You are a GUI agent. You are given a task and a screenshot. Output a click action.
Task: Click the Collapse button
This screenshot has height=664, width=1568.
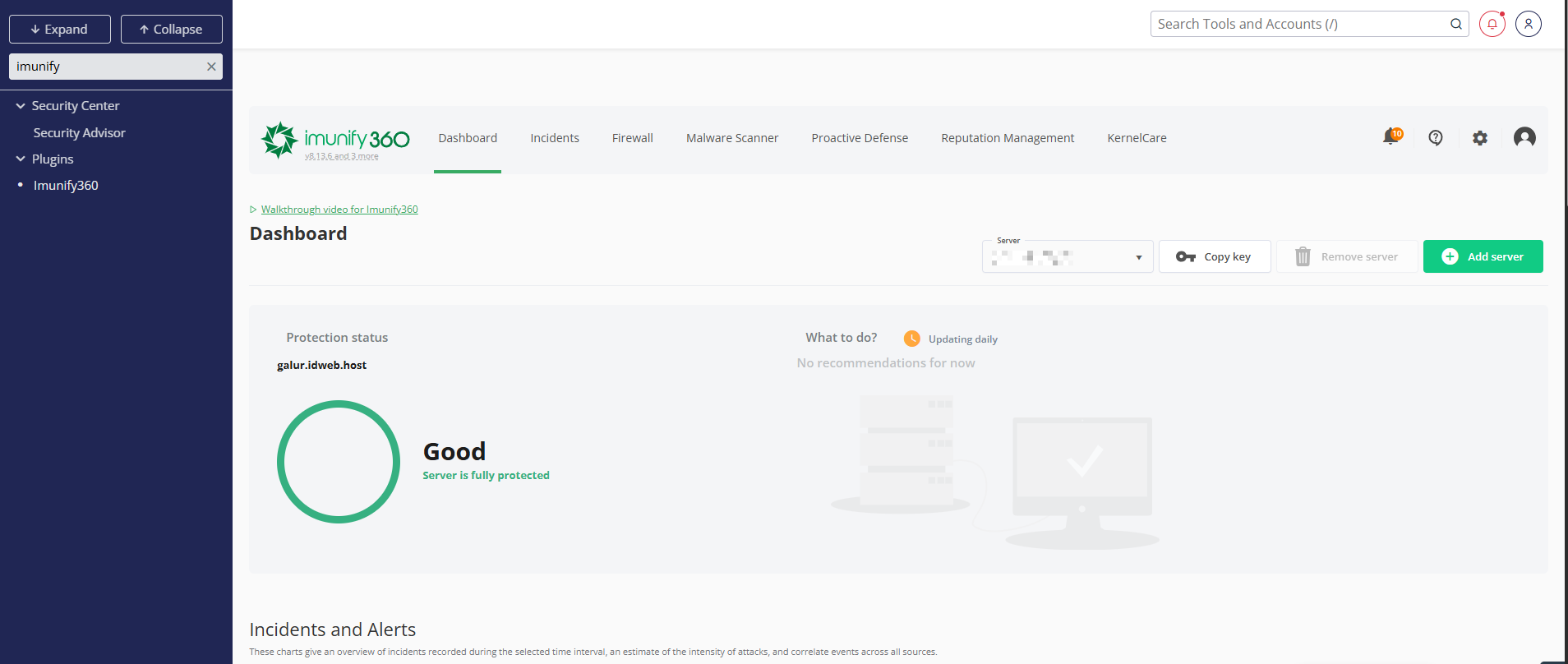(172, 29)
